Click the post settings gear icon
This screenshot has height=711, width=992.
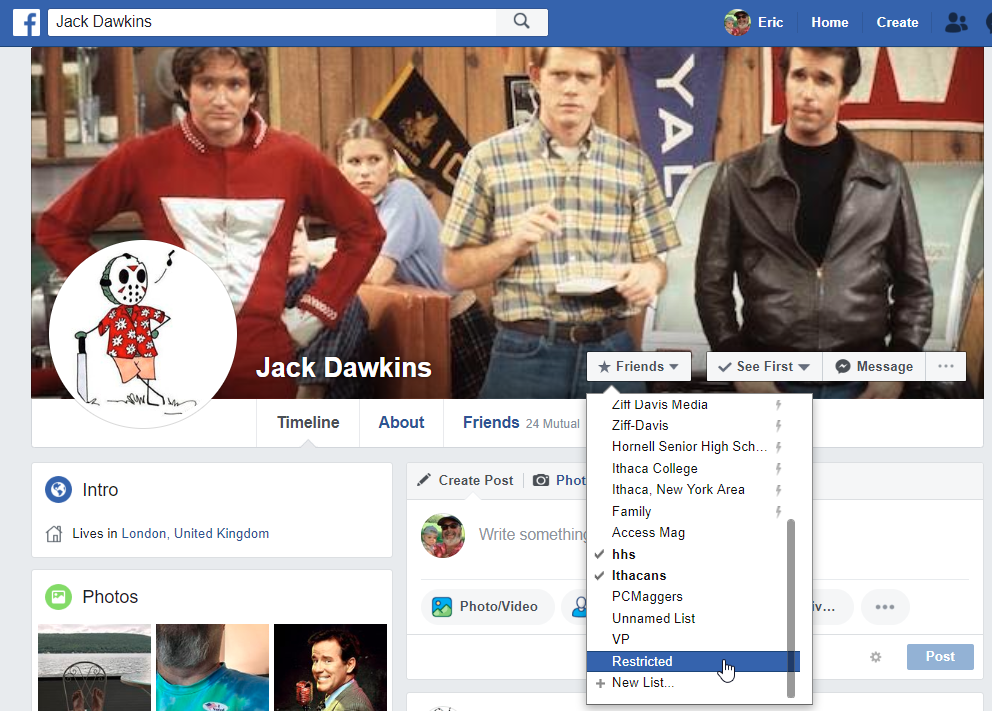click(x=876, y=657)
